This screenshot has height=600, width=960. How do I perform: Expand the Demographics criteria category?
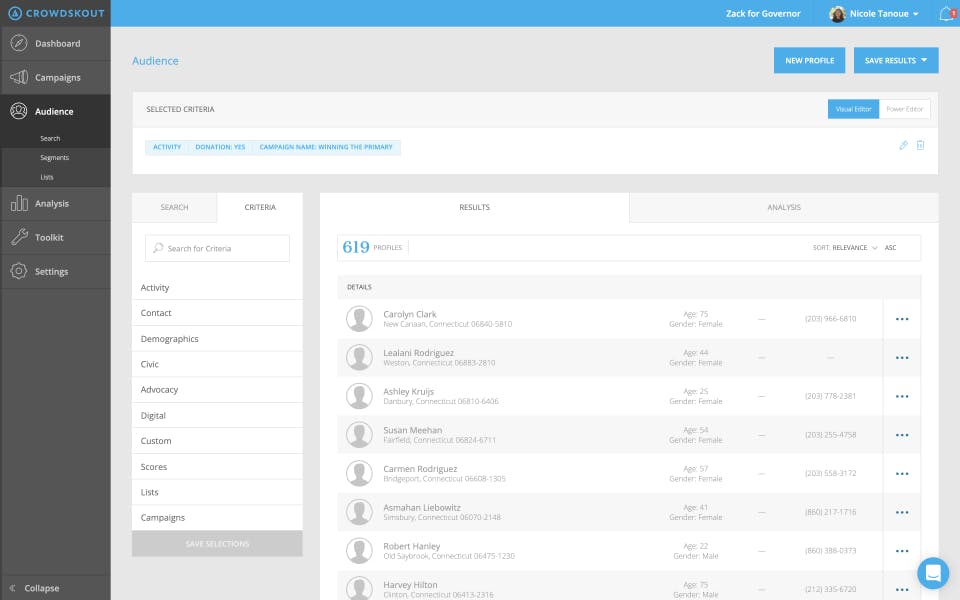coord(217,339)
